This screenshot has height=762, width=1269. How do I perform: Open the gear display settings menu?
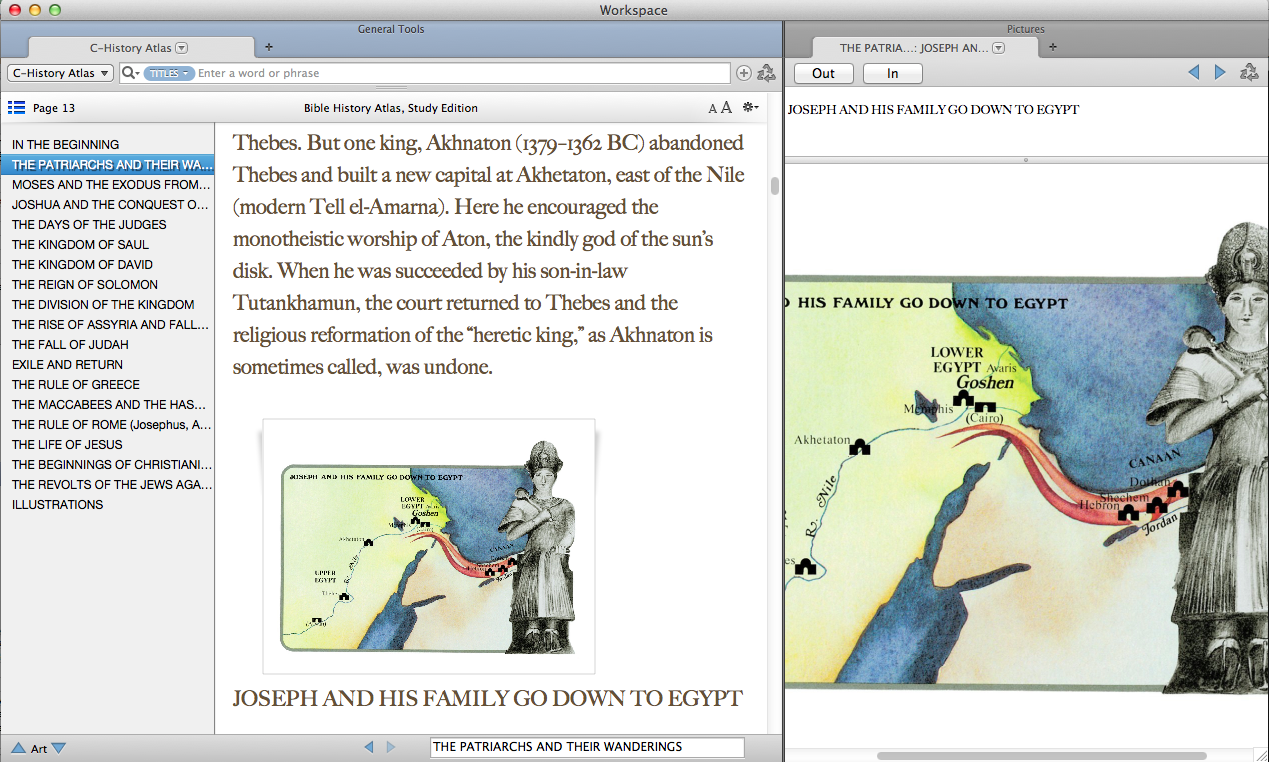coord(750,108)
